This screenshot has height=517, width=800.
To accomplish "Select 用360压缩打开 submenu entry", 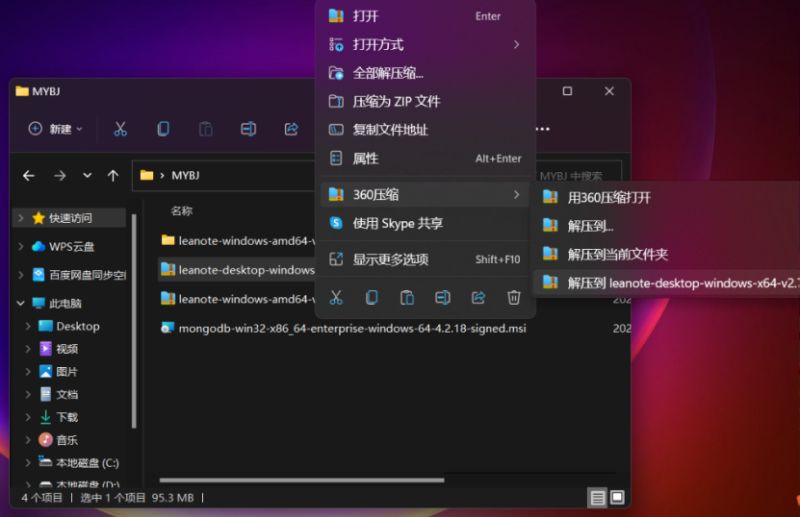I will point(668,198).
